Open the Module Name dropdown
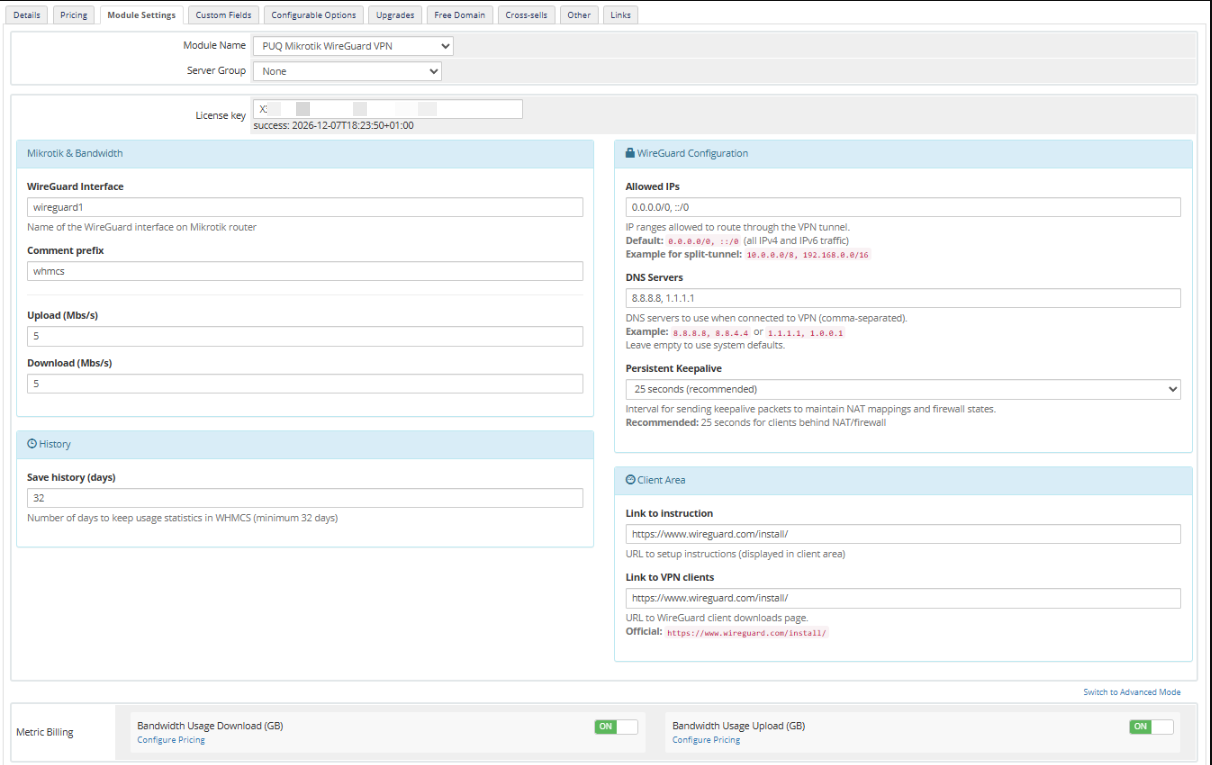 (352, 46)
